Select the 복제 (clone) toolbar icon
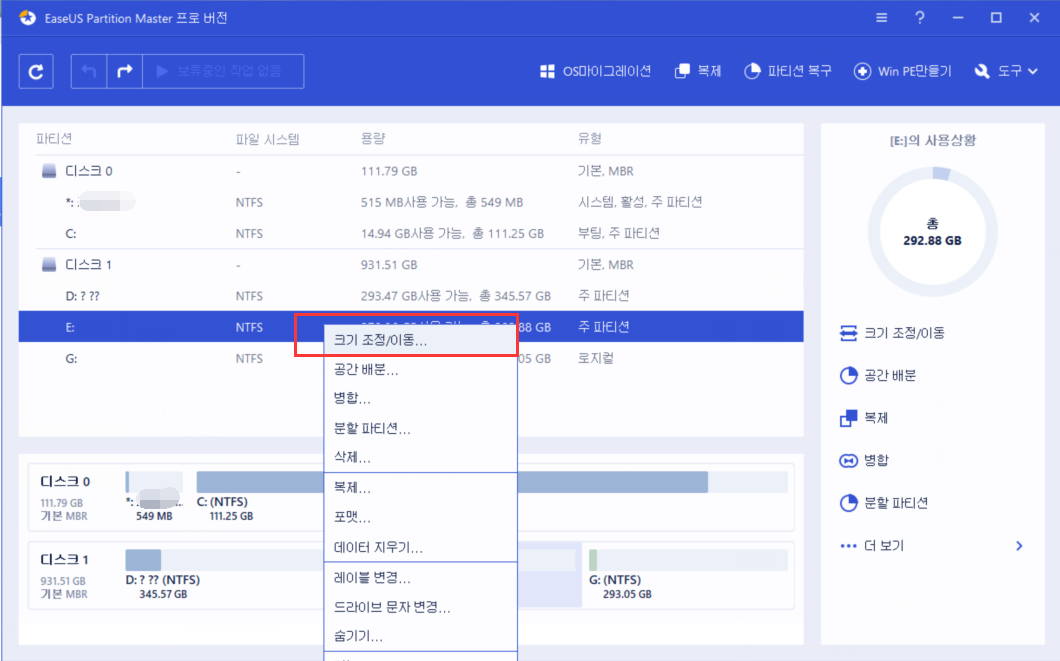1060x661 pixels. point(698,71)
